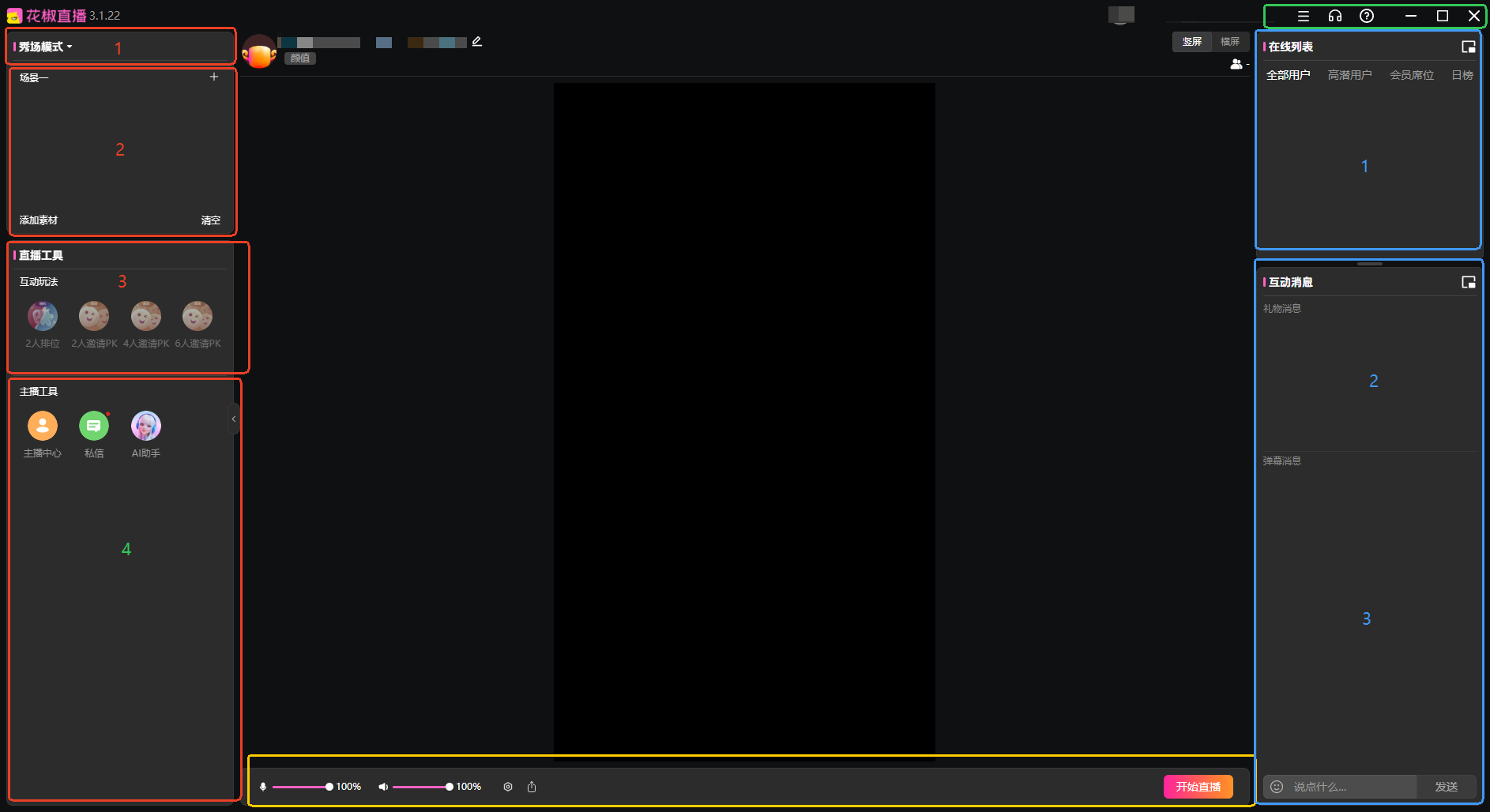
Task: Switch to the 高潜用户 tab
Action: point(1349,75)
